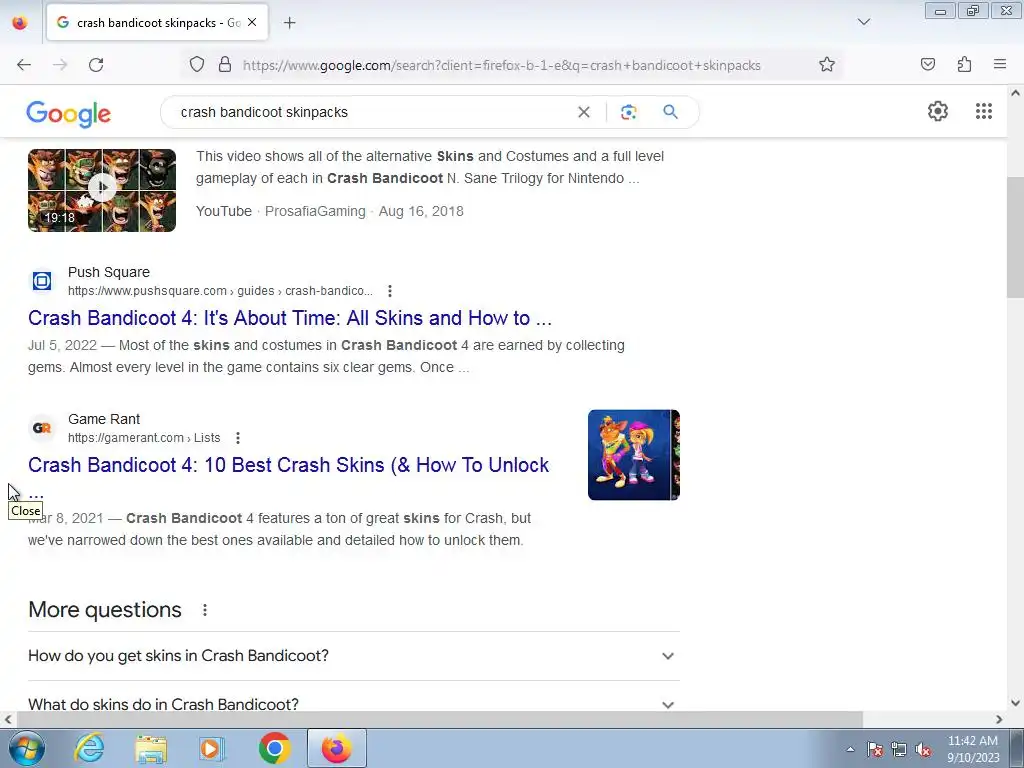Click the Game Rant site name
This screenshot has width=1024, height=768.
click(104, 419)
